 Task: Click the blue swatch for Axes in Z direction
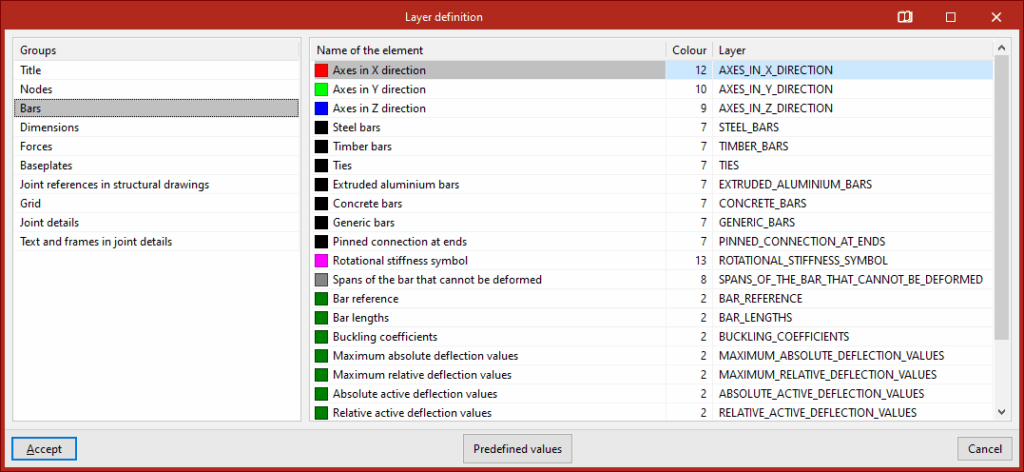point(321,108)
